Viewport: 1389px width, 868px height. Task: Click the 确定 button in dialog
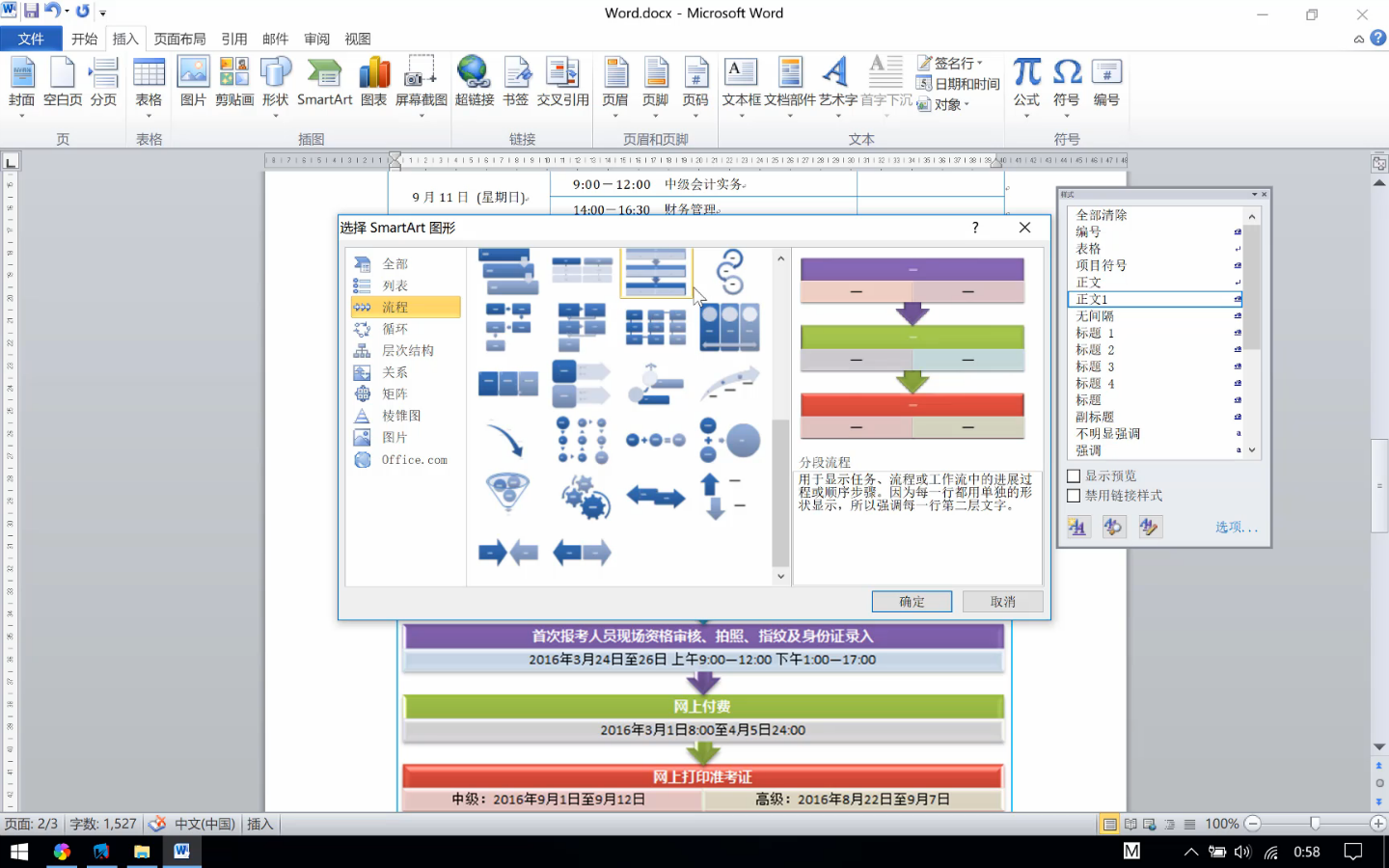(x=912, y=602)
